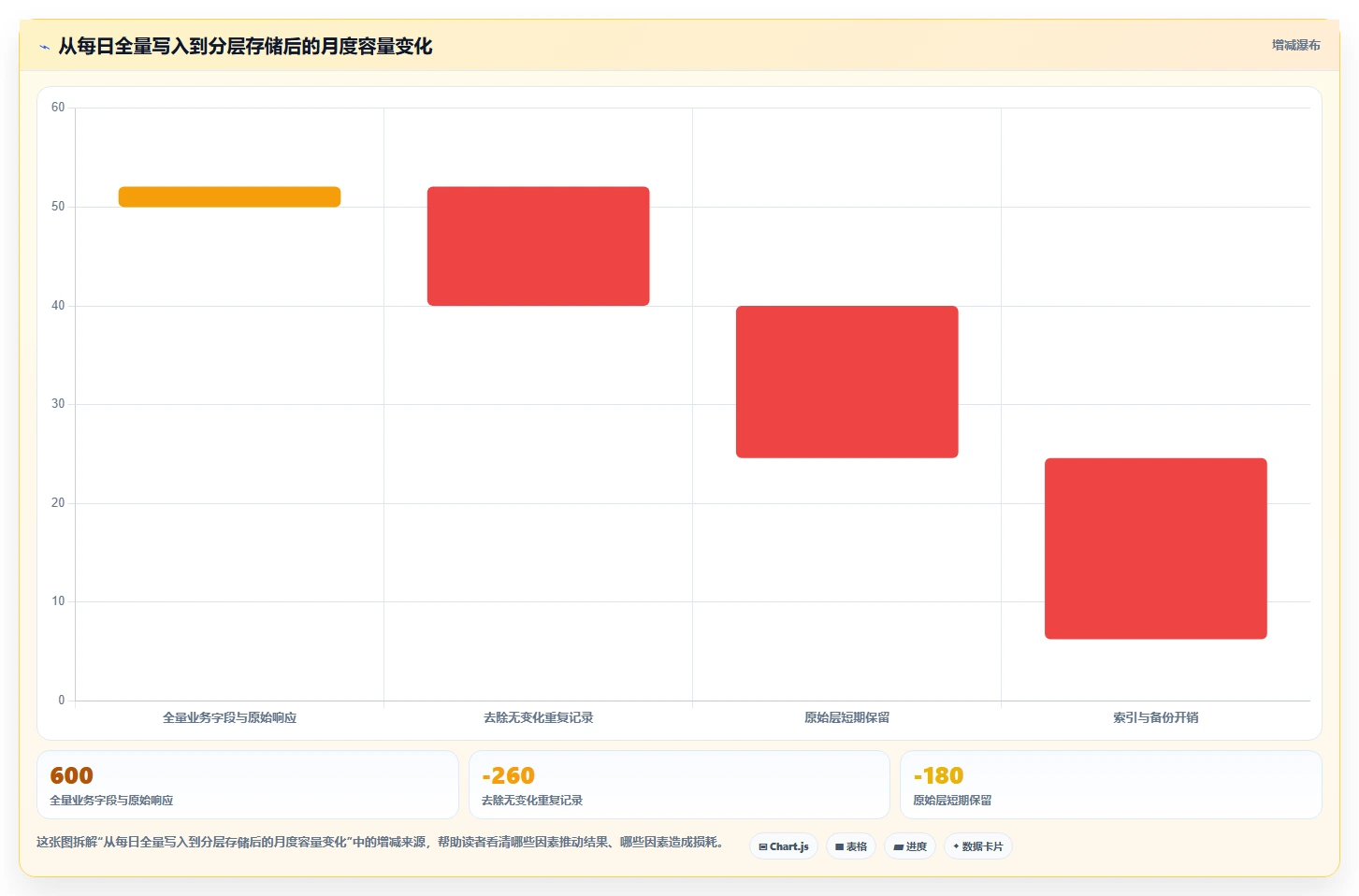This screenshot has height=896, width=1359.
Task: Click the Chart.js tag
Action: 784,846
